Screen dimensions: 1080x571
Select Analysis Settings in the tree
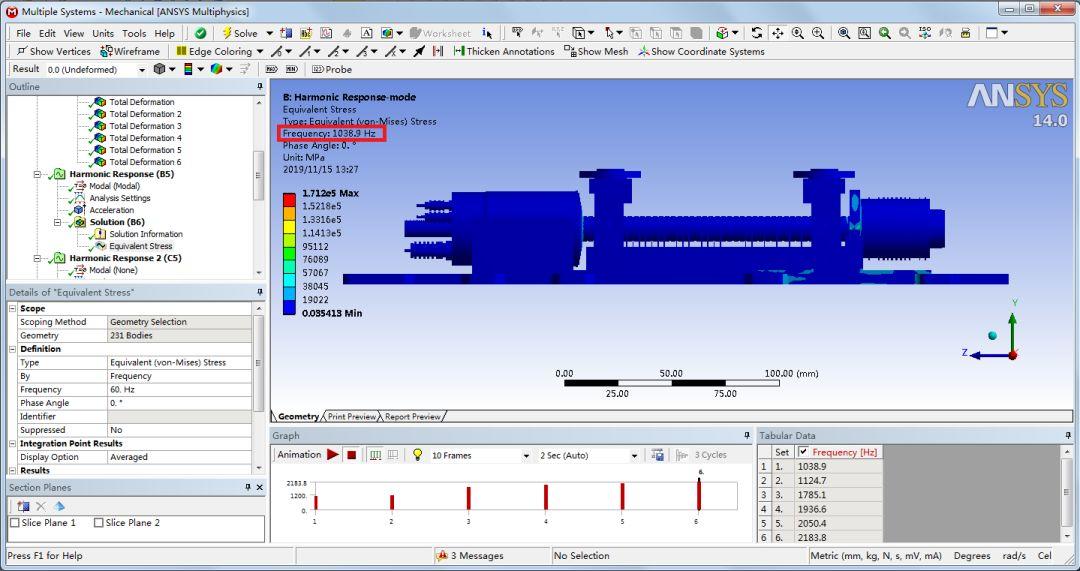pyautogui.click(x=120, y=198)
